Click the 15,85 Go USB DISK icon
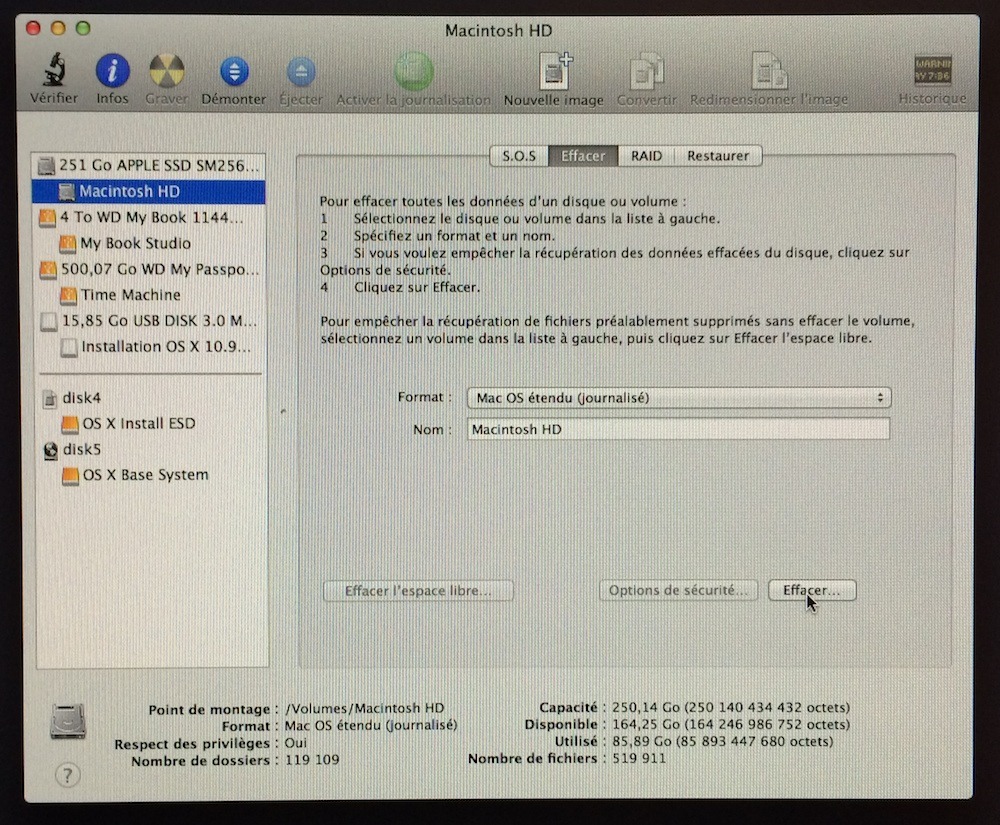This screenshot has height=825, width=1000. point(49,321)
